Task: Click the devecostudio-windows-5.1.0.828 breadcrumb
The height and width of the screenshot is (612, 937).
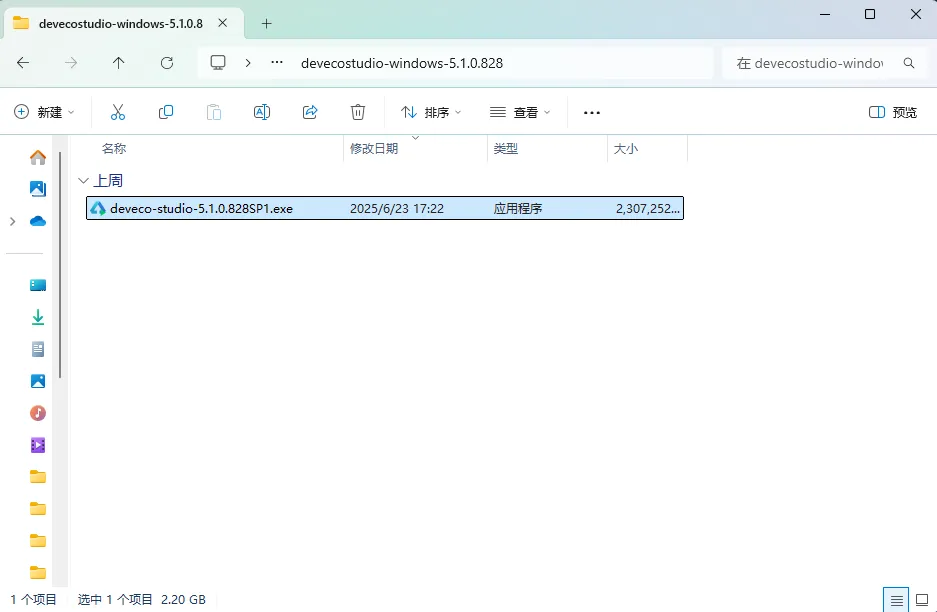Action: [x=402, y=63]
